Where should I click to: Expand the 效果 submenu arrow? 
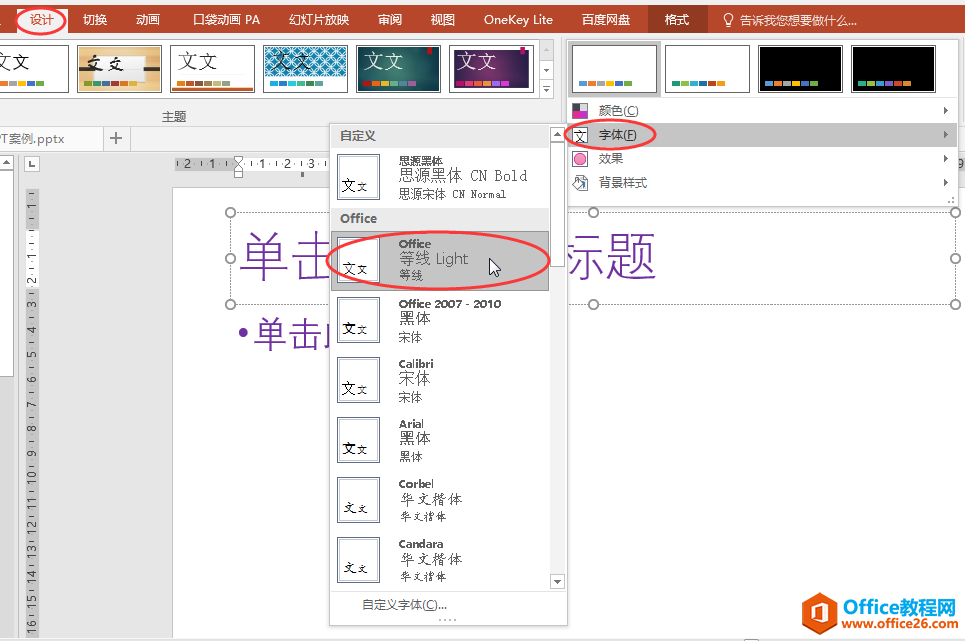[x=946, y=157]
